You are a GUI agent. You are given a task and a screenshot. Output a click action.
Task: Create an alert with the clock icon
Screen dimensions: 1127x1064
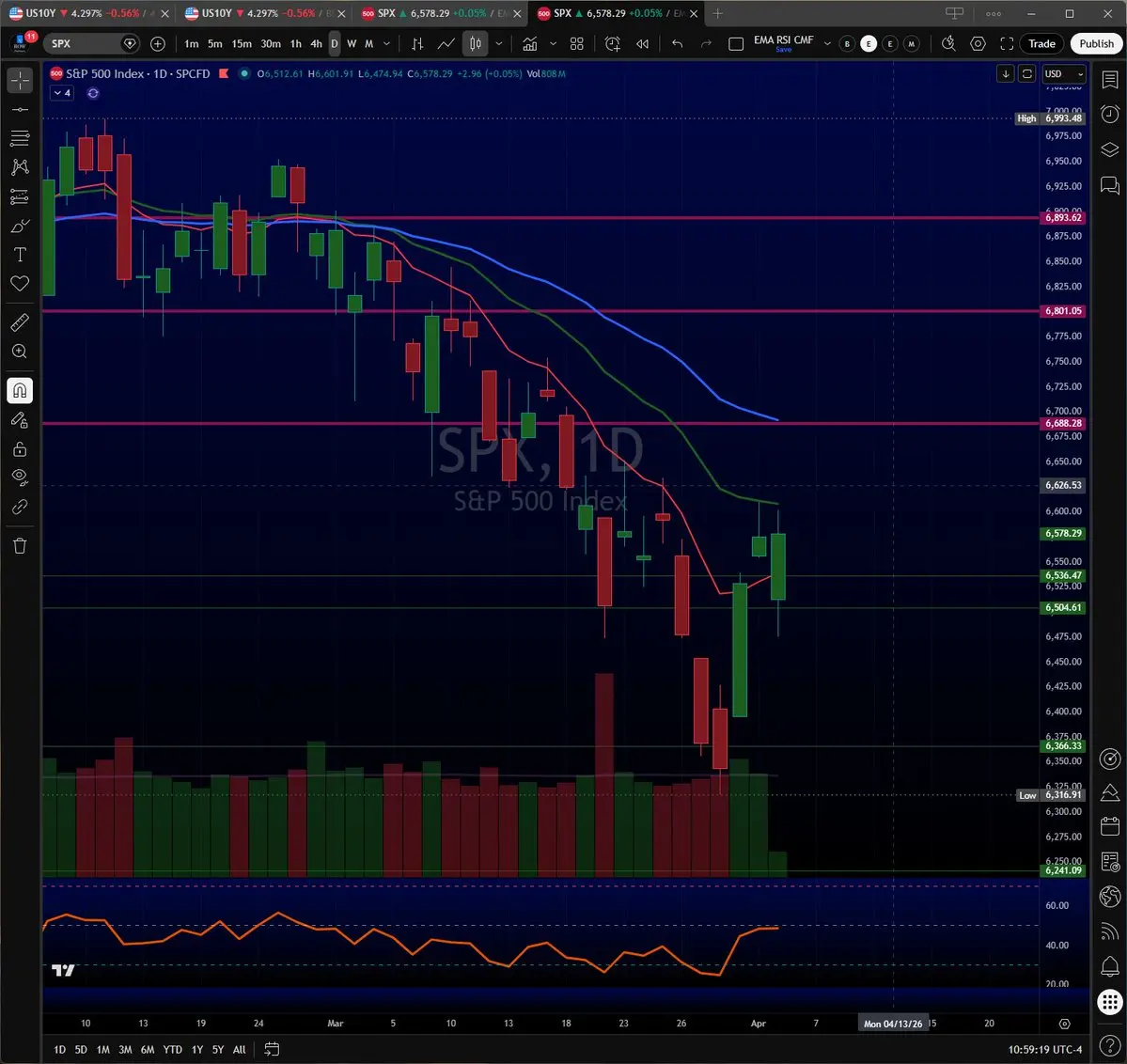point(612,44)
